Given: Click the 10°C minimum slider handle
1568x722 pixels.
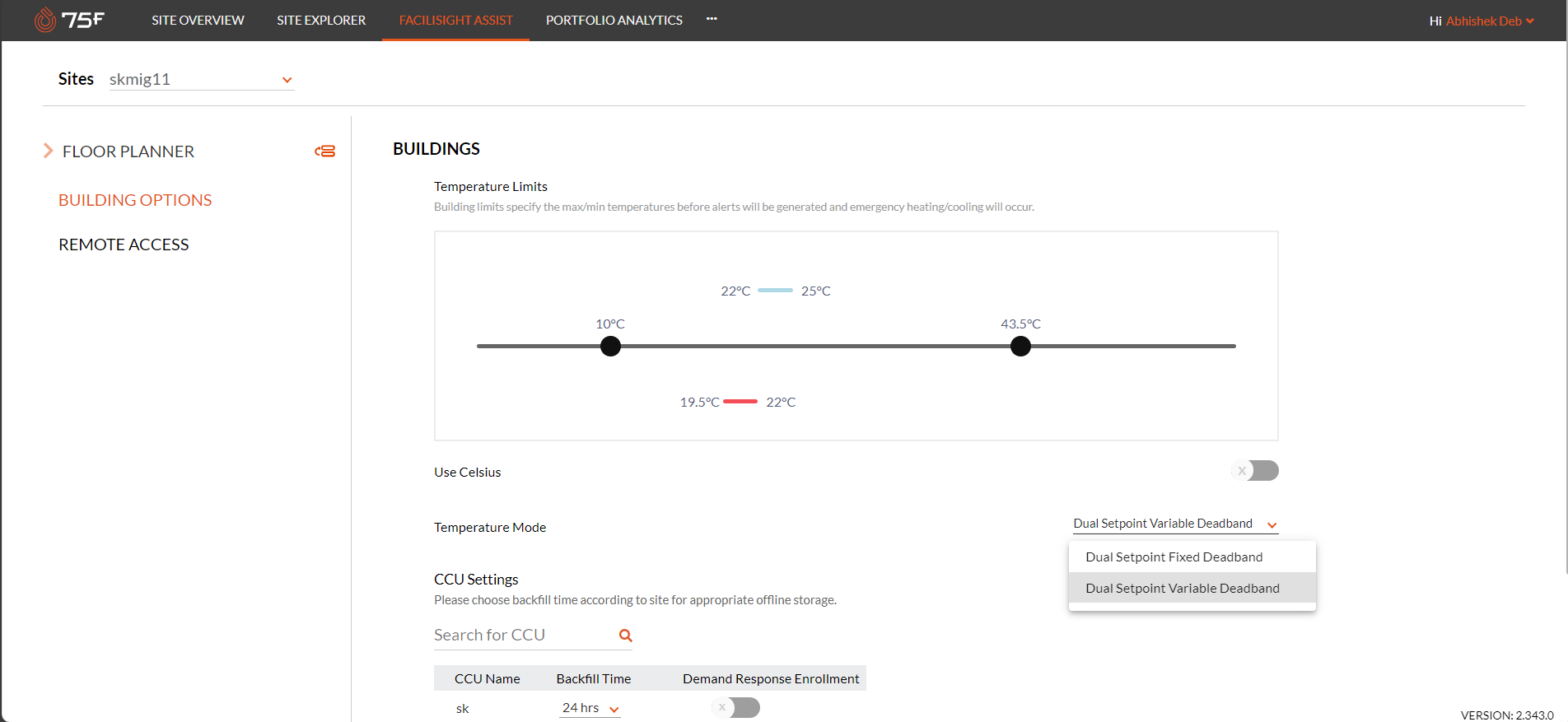Looking at the screenshot, I should point(610,347).
